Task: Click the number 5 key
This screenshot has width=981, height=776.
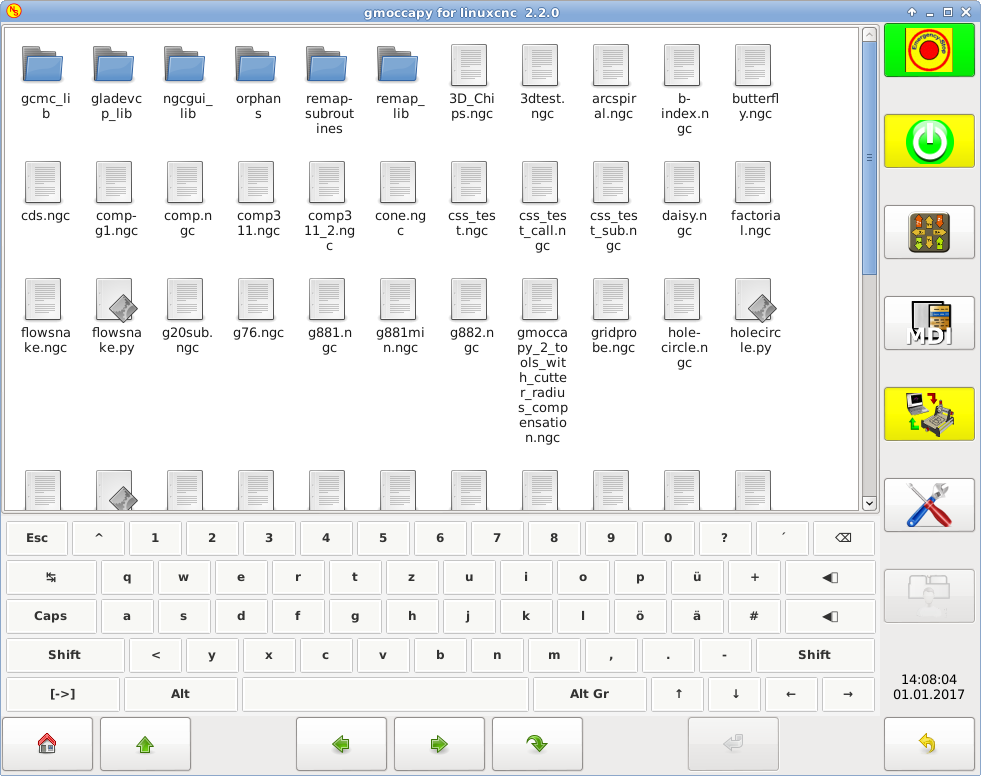Action: click(383, 538)
